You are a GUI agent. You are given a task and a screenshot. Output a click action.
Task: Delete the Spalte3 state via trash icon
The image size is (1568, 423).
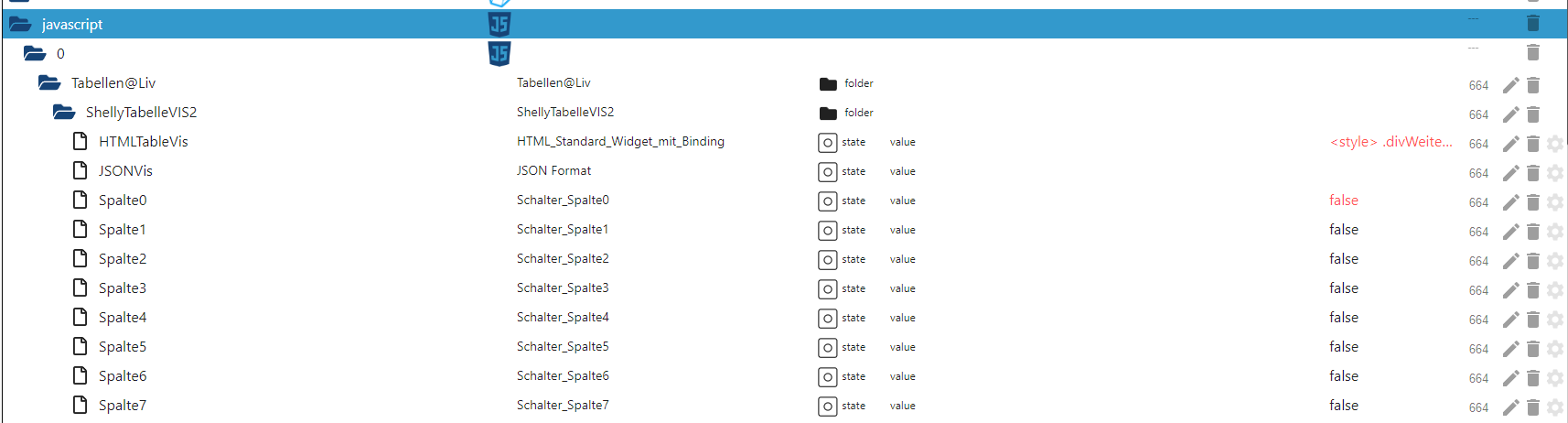(x=1533, y=290)
